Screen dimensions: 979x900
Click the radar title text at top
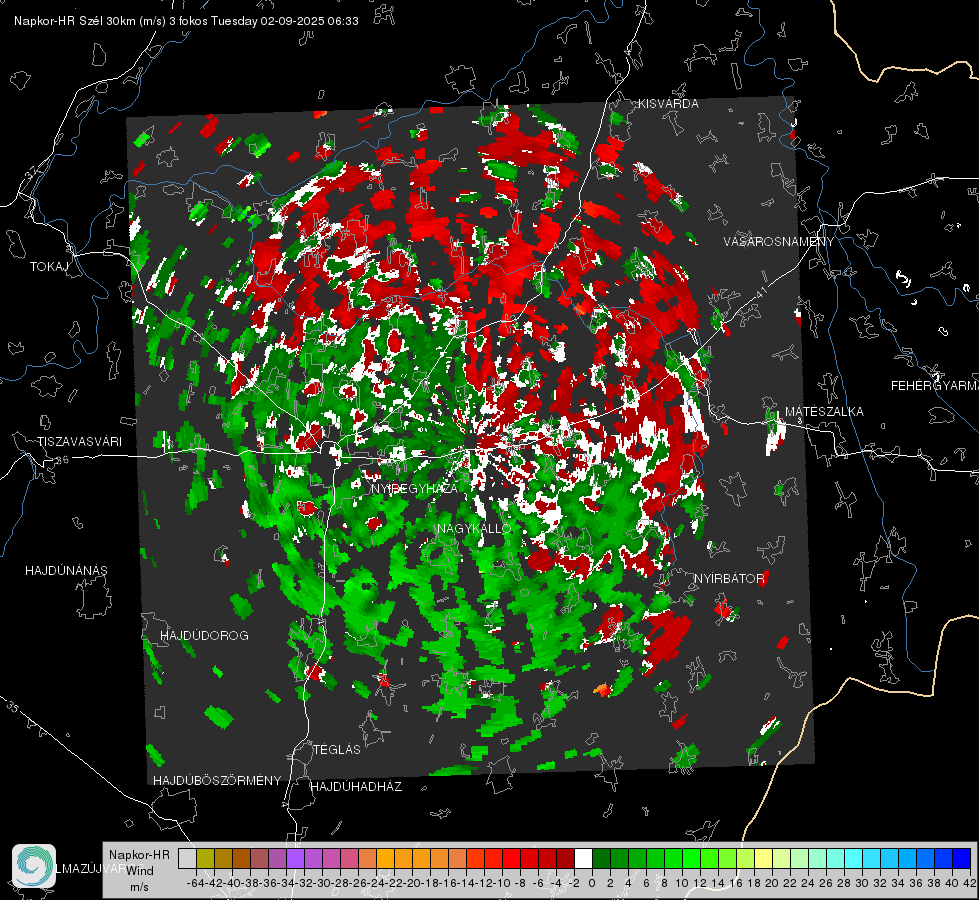coord(186,21)
